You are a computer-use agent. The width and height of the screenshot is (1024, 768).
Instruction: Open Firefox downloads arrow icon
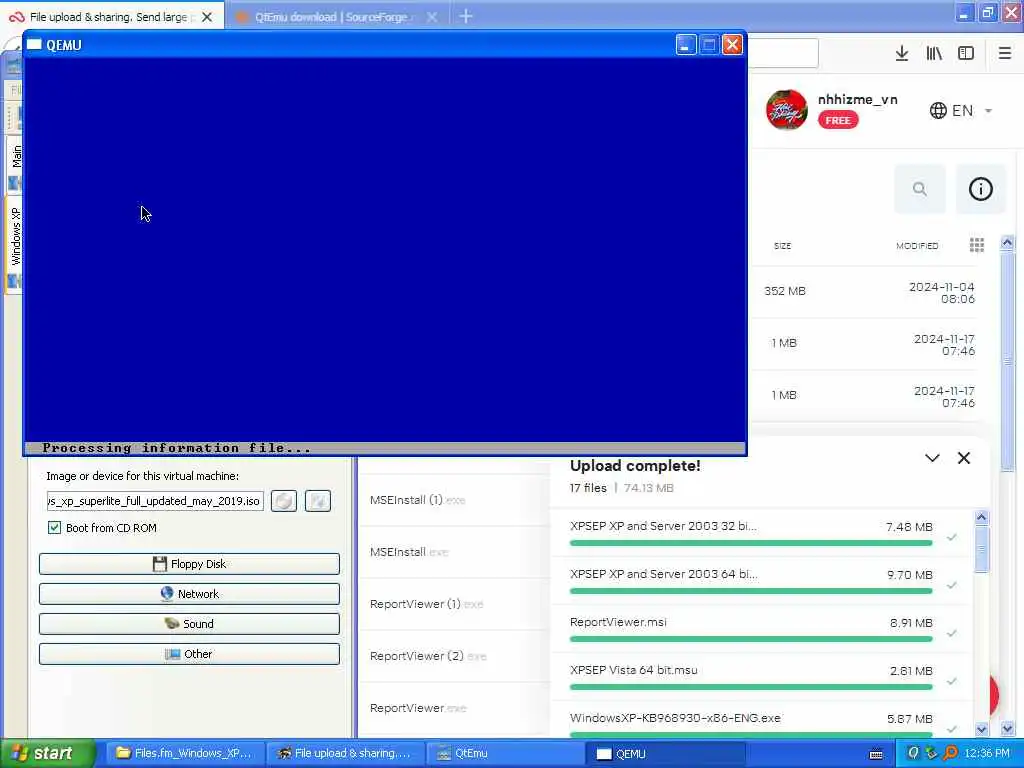tap(902, 54)
